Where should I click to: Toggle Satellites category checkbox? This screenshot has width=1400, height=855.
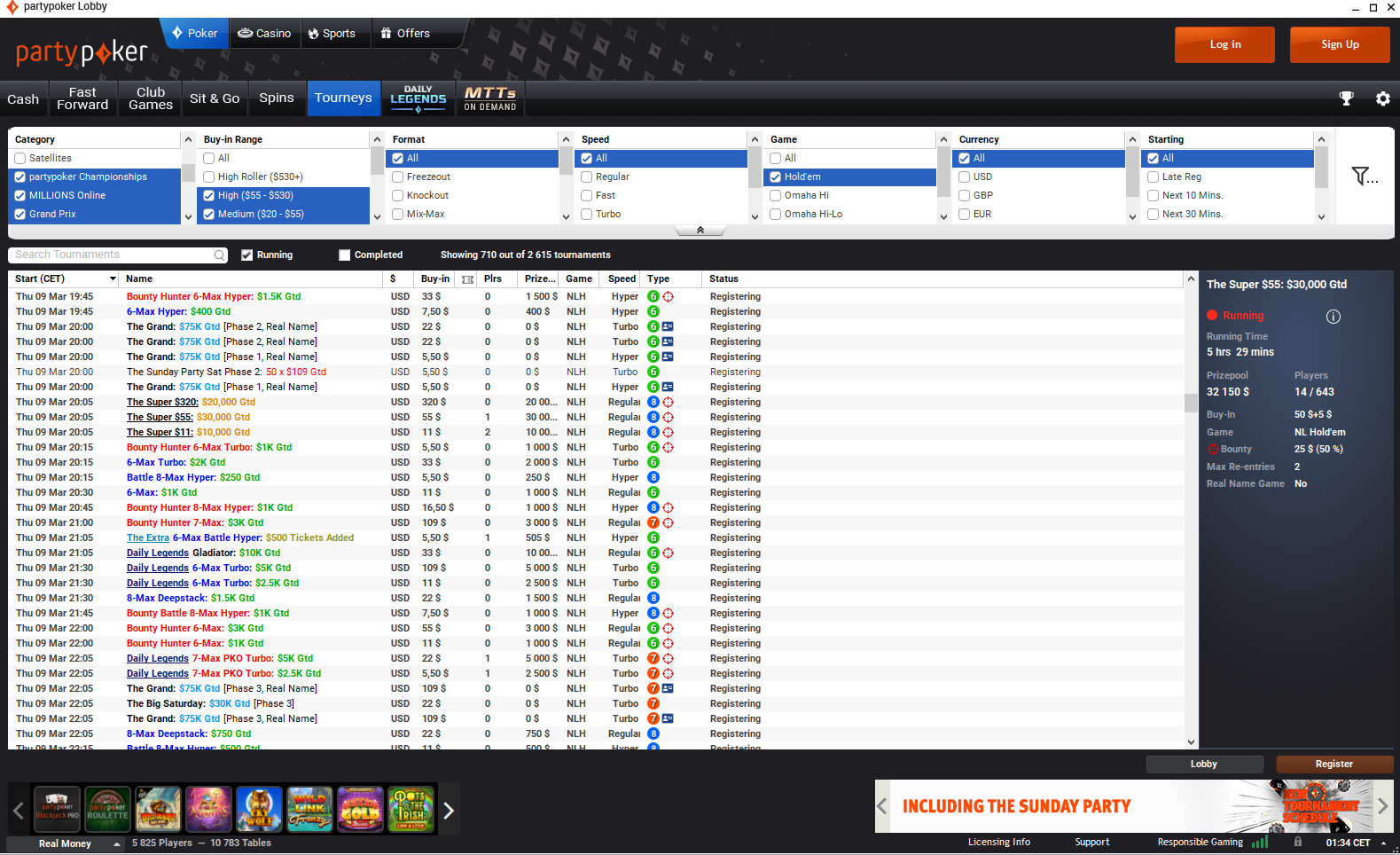pyautogui.click(x=20, y=158)
